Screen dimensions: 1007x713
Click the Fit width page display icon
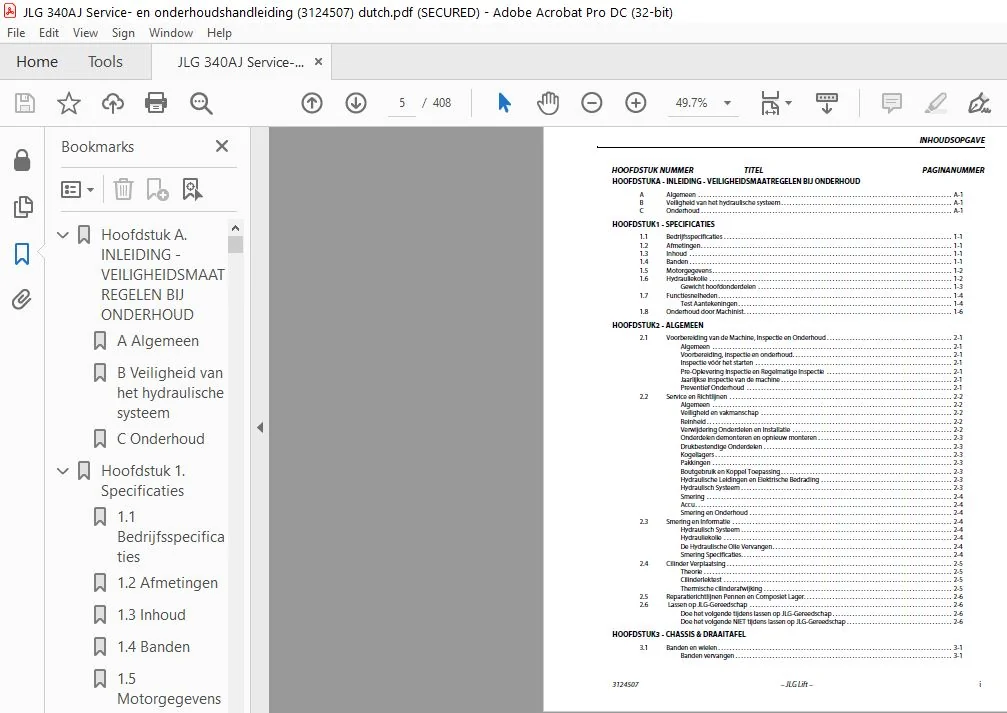770,103
